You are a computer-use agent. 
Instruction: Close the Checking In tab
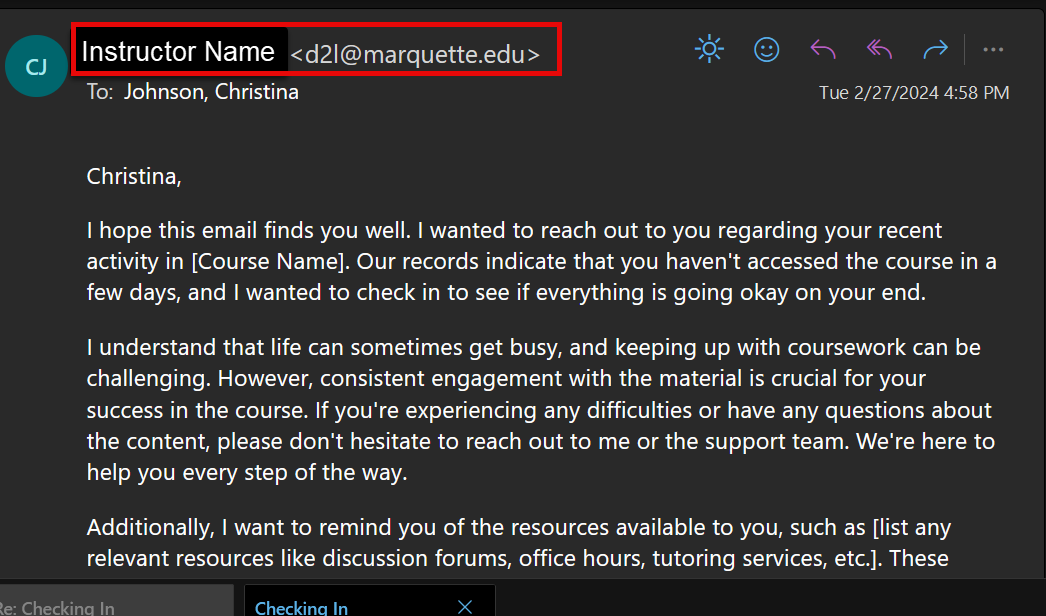(x=465, y=606)
